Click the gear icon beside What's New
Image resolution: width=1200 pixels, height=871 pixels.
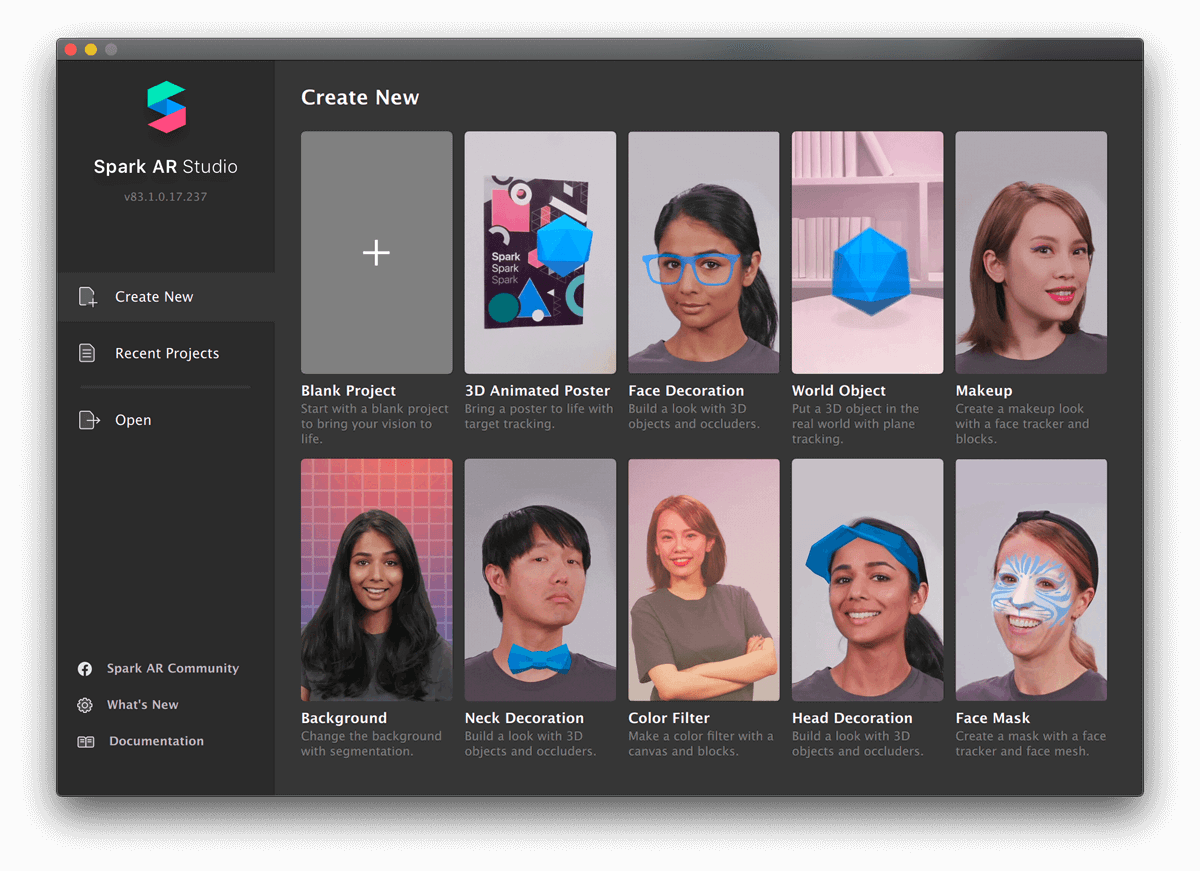pos(85,705)
